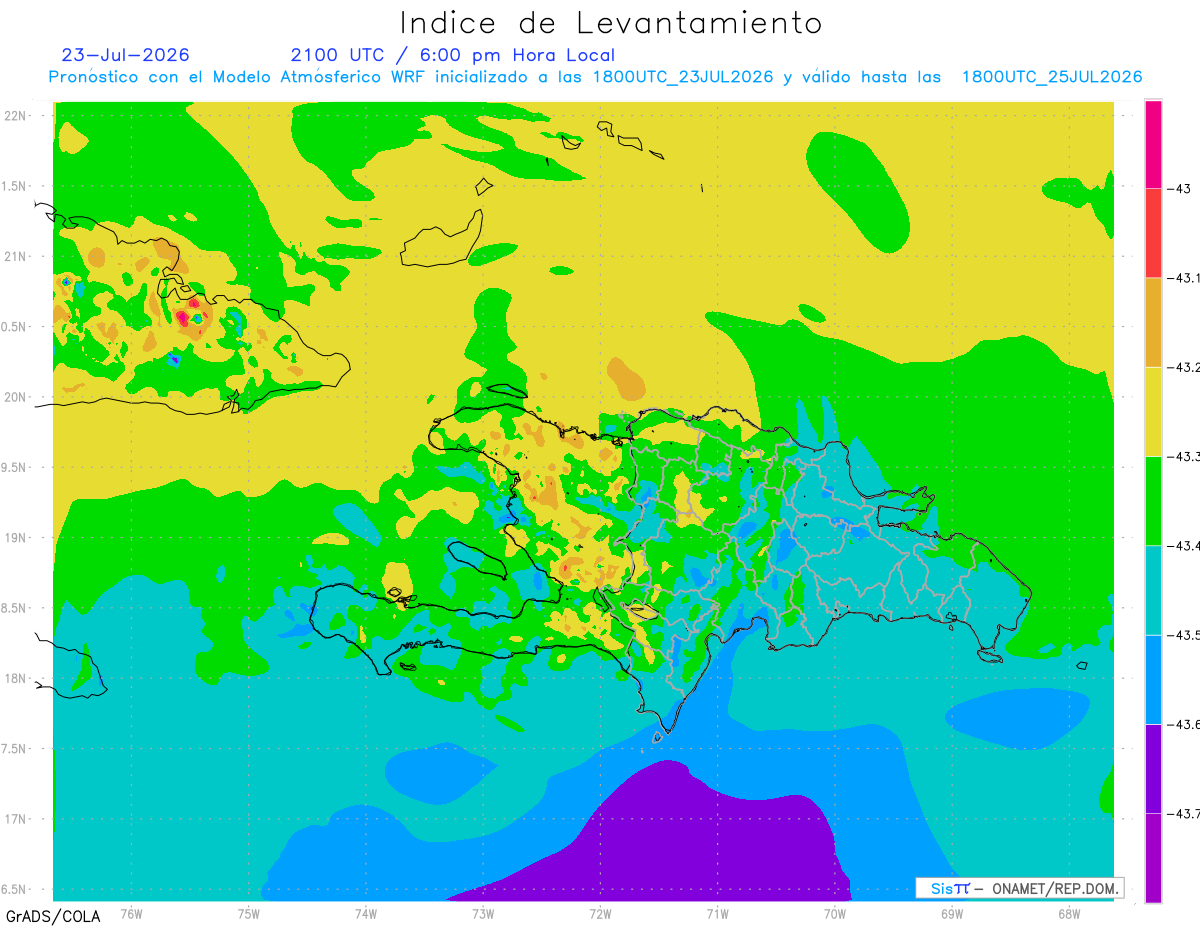The height and width of the screenshot is (927, 1200).
Task: Click the '69W' longitude label
Action: (x=952, y=913)
